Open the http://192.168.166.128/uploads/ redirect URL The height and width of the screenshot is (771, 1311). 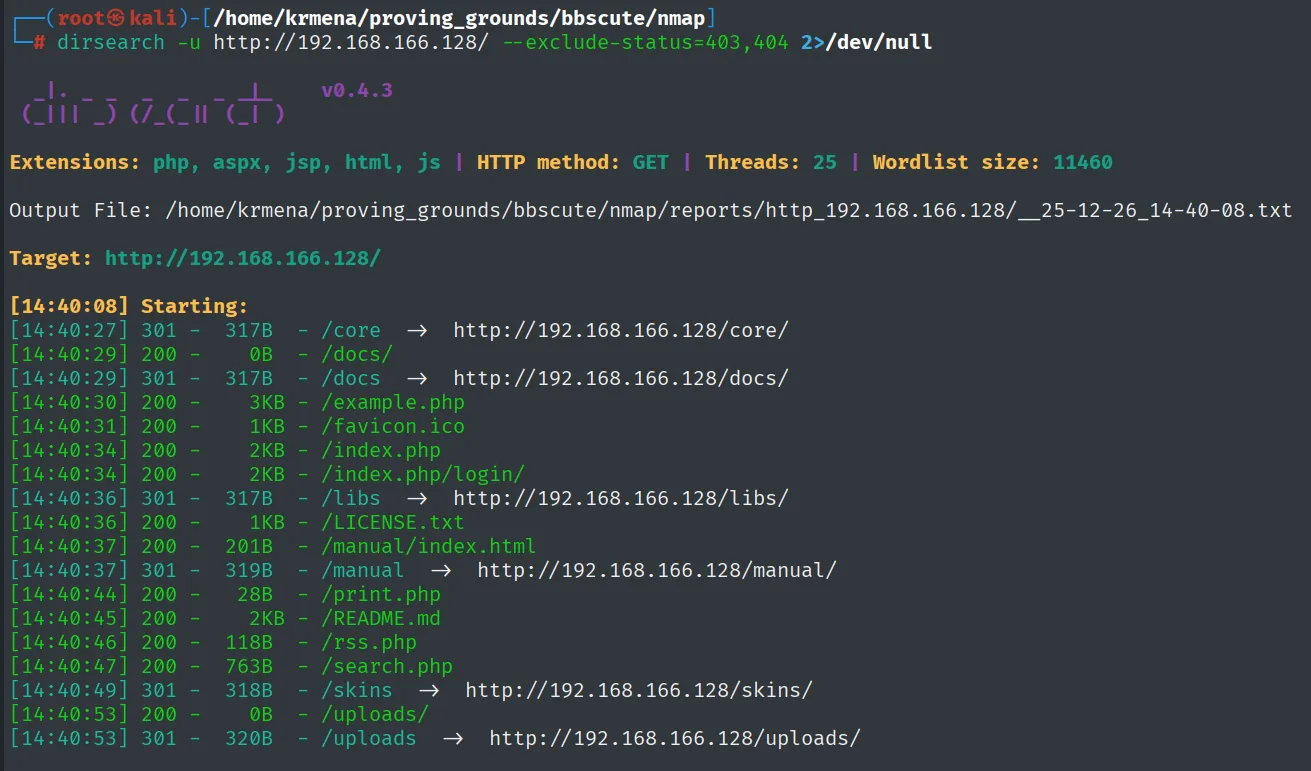click(x=675, y=738)
